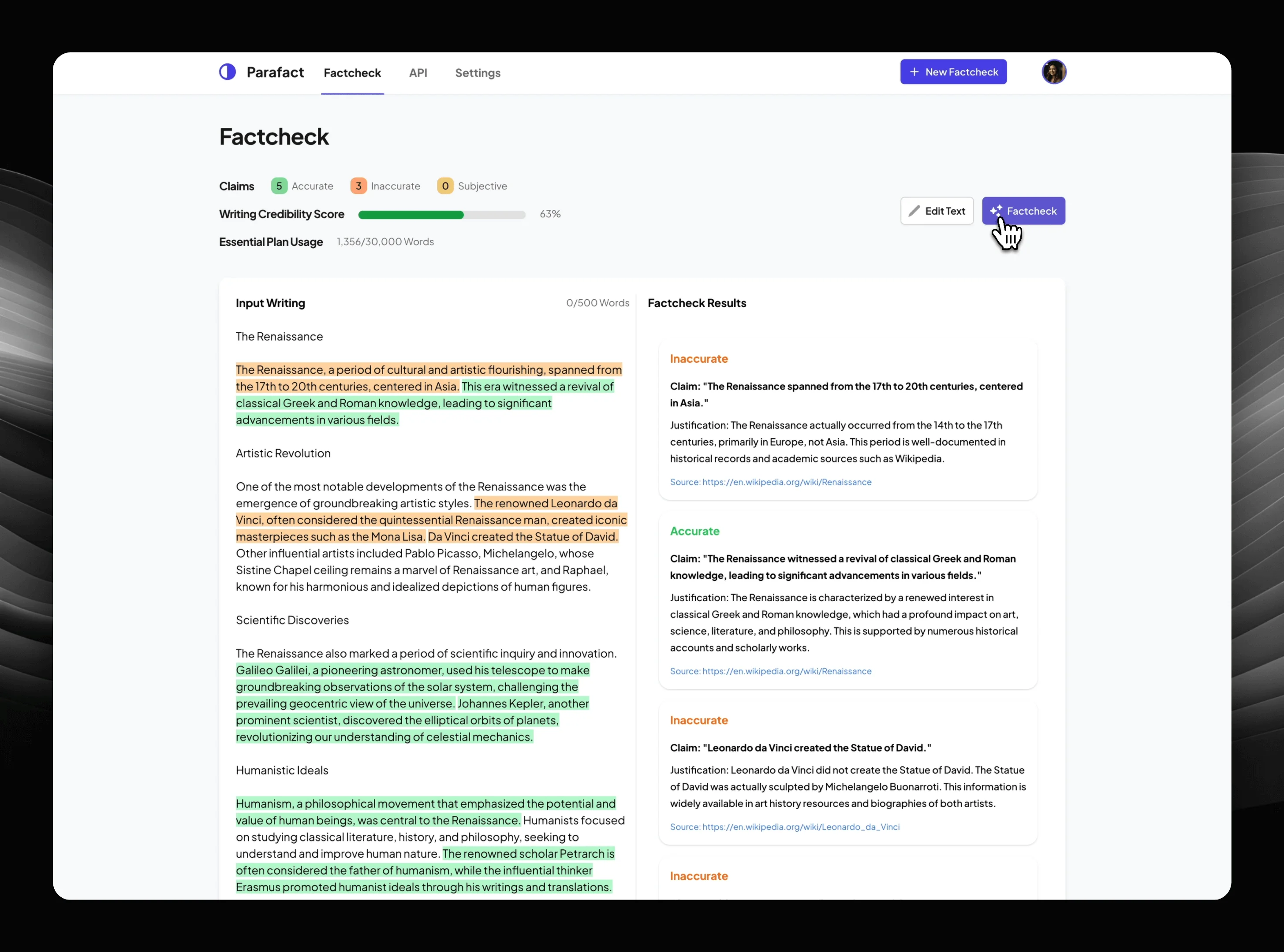
Task: Click the Writing Credibility Score progress bar
Action: pyautogui.click(x=441, y=214)
